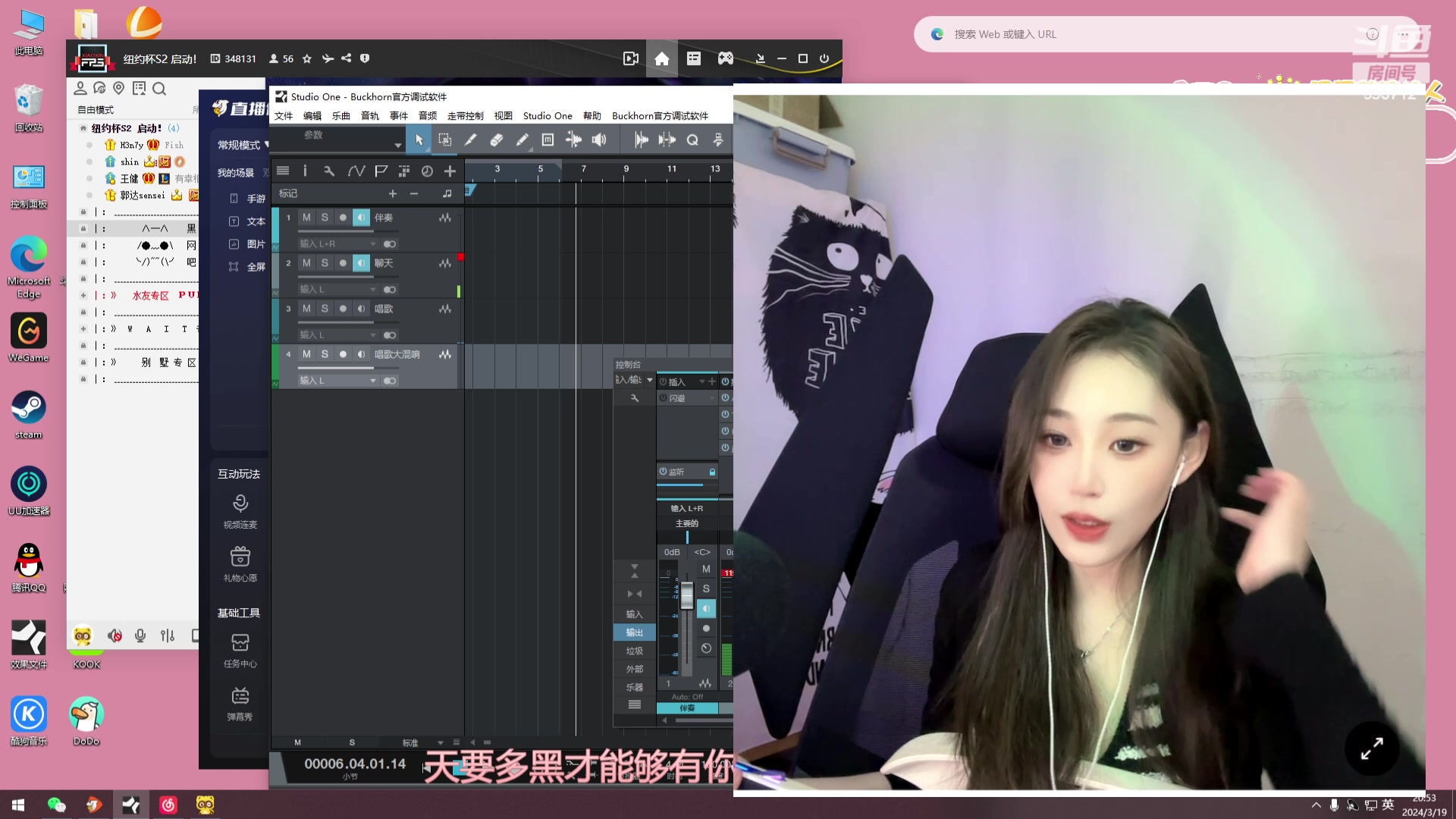1456x819 pixels.
Task: Open input dropdown on 唱歌大混响 track
Action: pyautogui.click(x=337, y=381)
